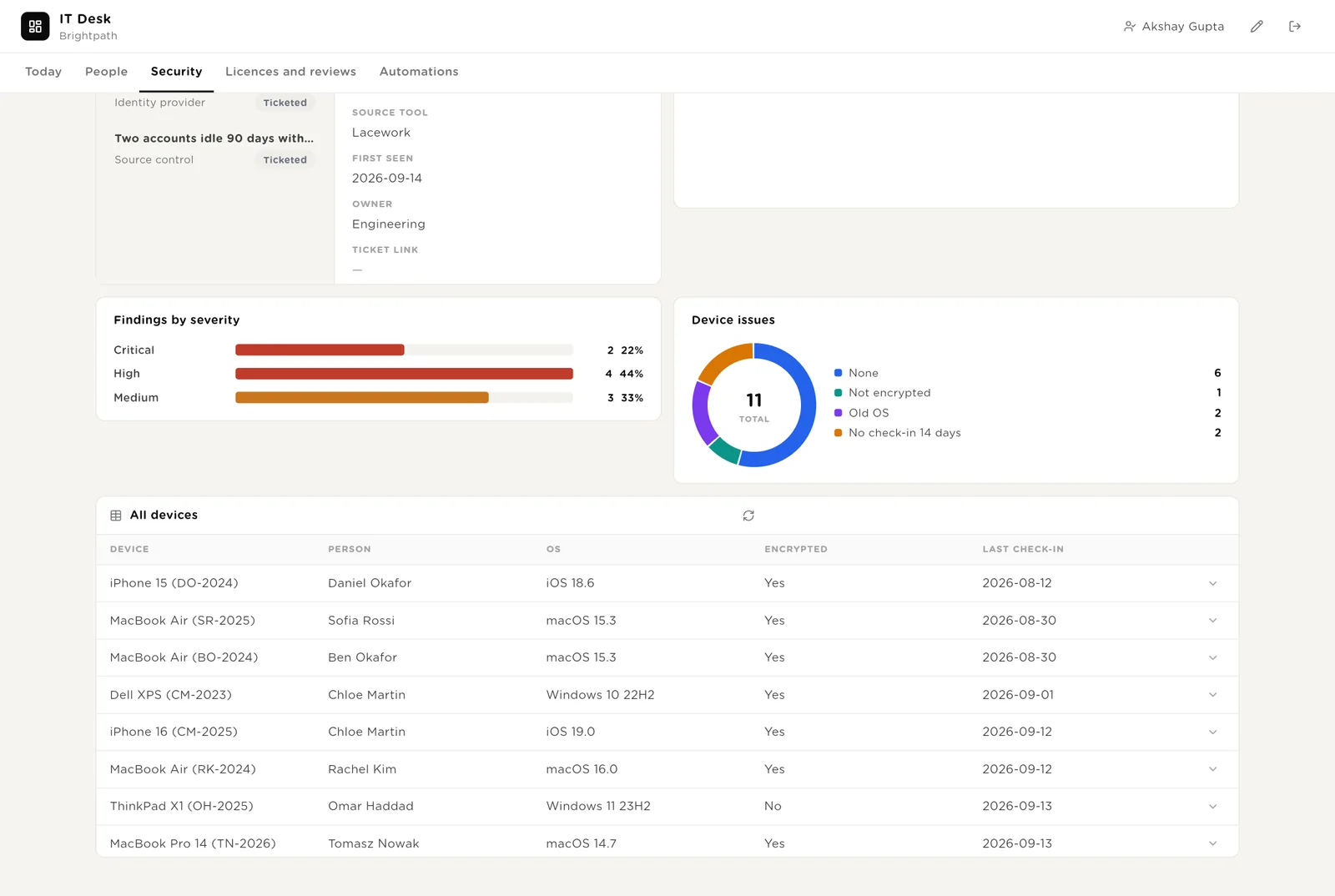The image size is (1335, 896).
Task: Go to the Automations tab
Action: click(419, 72)
